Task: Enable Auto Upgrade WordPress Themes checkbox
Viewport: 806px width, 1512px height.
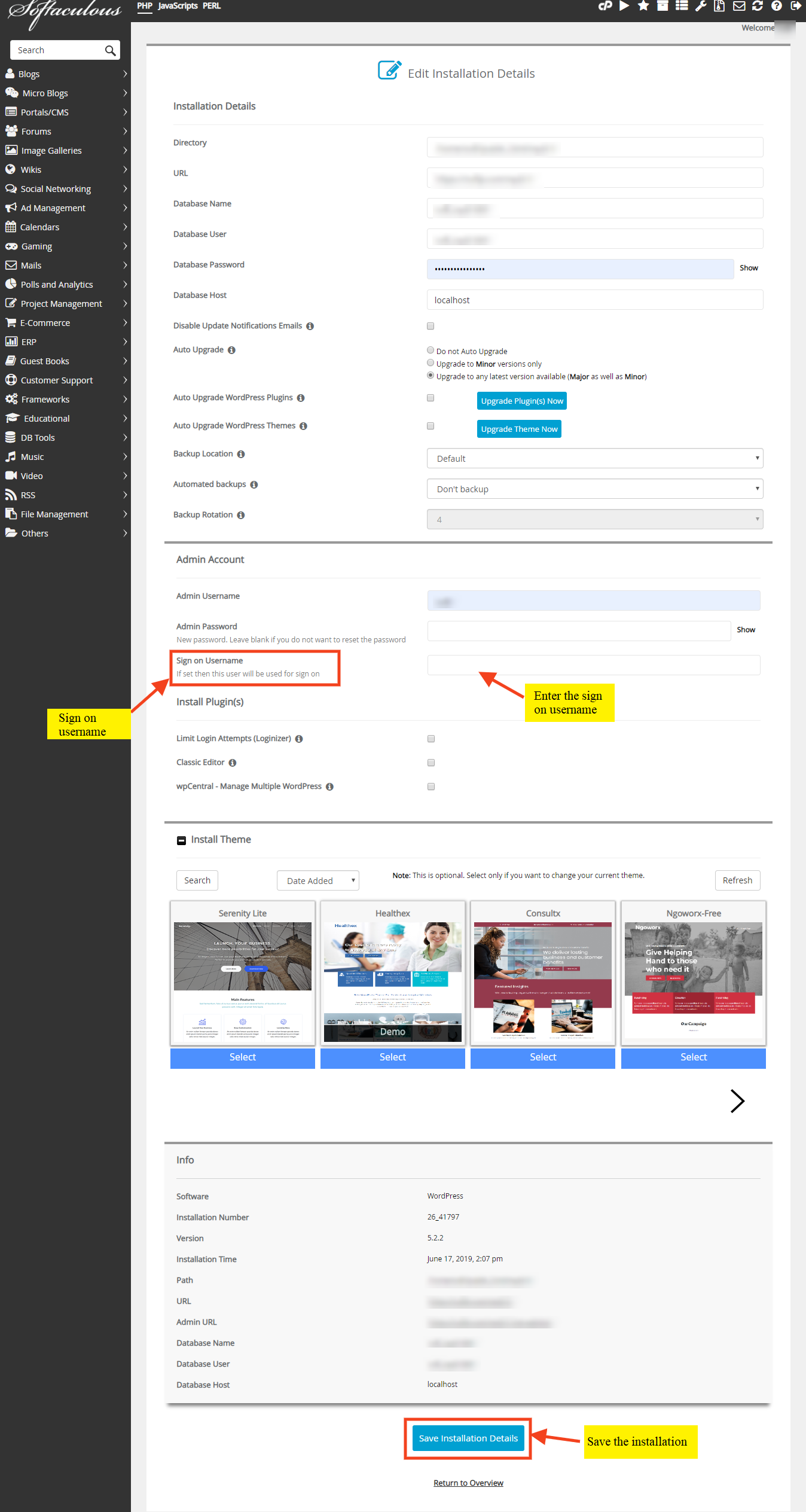Action: click(431, 426)
